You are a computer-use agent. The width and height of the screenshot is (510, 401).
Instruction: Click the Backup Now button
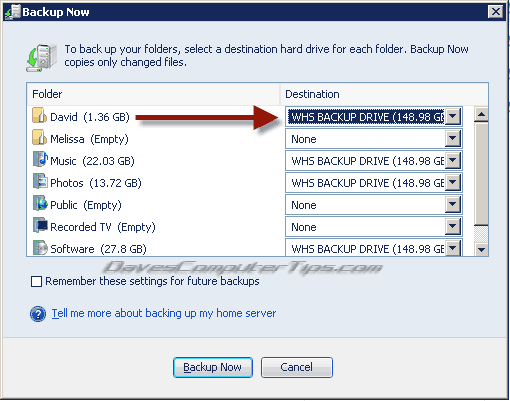[x=213, y=367]
